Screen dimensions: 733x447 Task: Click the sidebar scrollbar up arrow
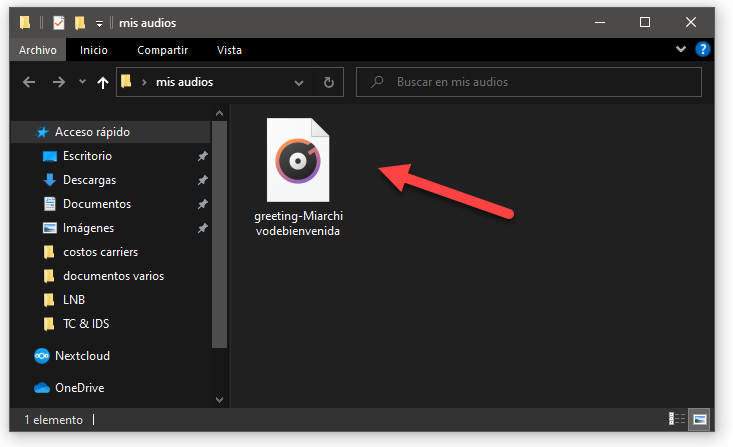click(x=220, y=114)
